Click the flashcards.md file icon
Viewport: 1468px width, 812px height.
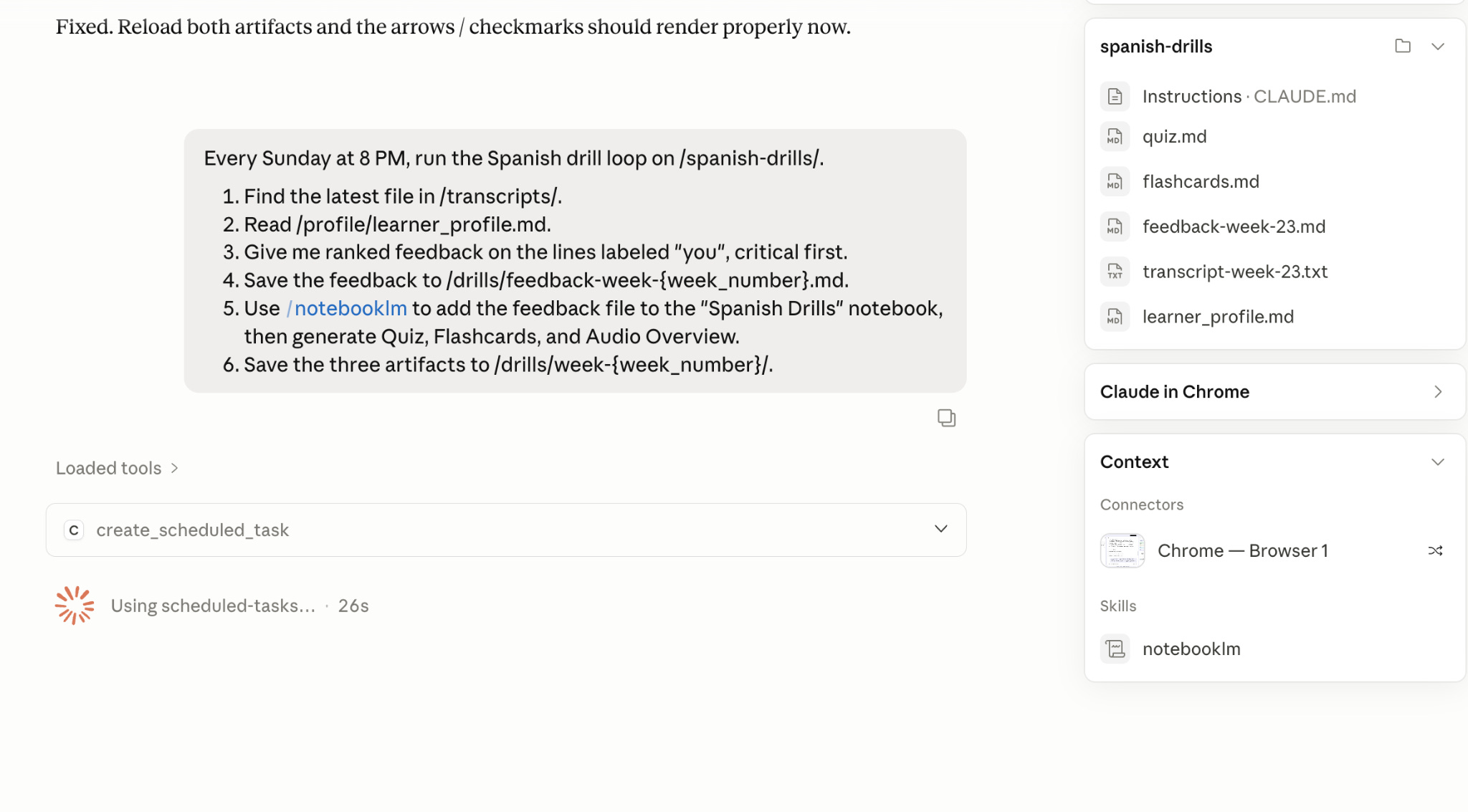tap(1115, 181)
